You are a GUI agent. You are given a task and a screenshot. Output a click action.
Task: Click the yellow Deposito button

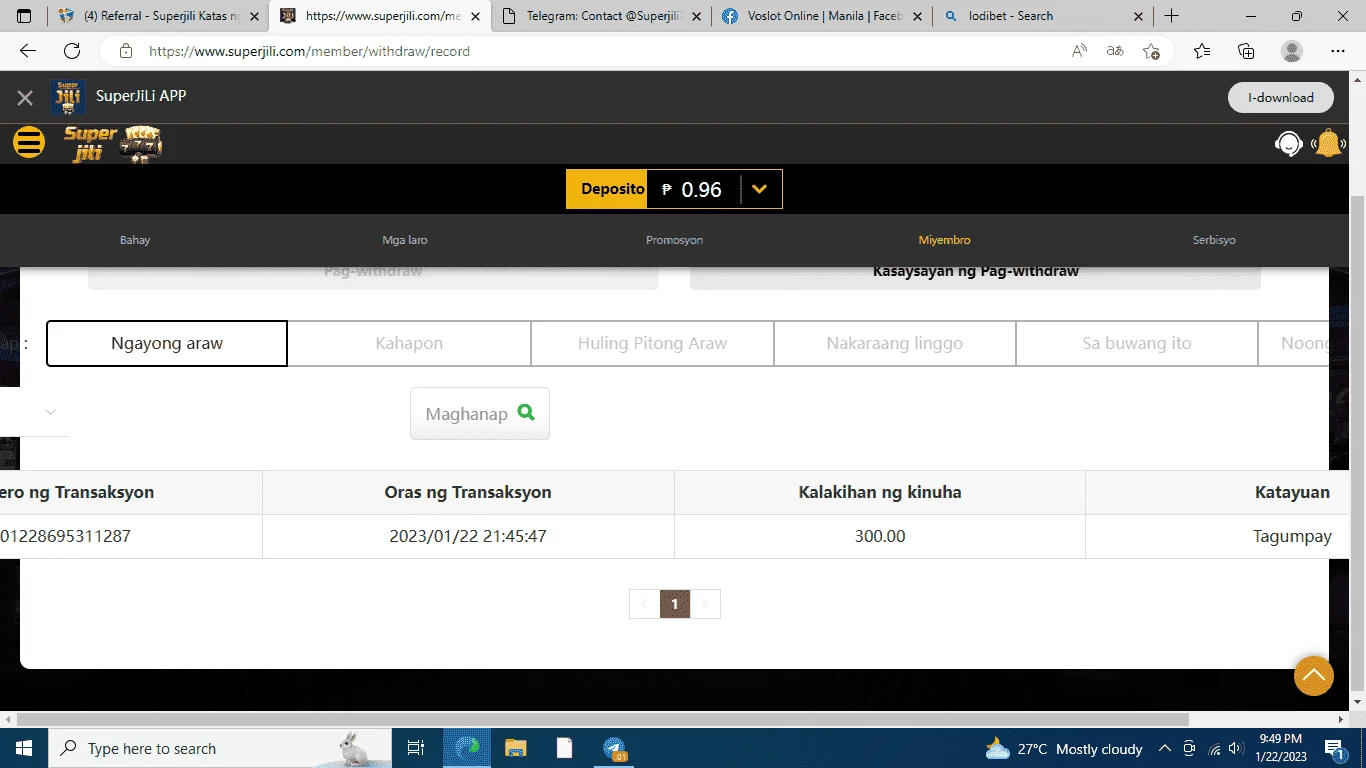point(607,189)
